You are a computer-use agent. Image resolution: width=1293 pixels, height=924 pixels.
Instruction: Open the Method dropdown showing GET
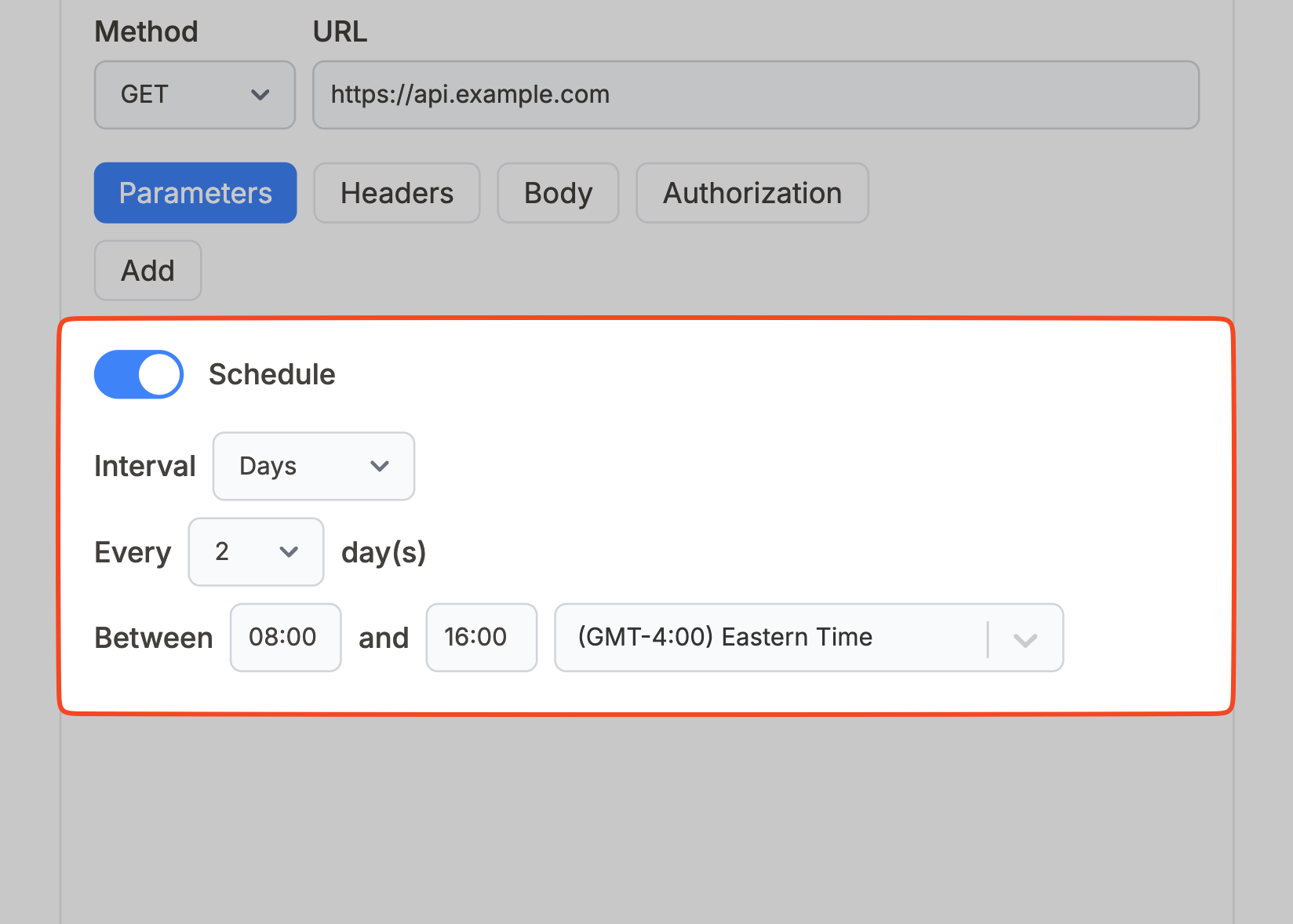point(194,95)
